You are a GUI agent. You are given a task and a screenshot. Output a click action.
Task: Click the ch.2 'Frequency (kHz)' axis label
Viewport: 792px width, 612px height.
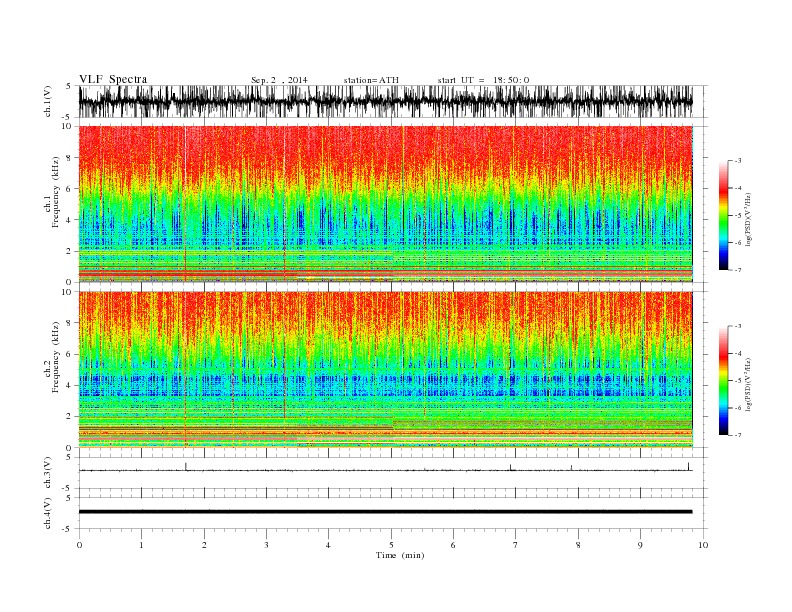(x=55, y=358)
